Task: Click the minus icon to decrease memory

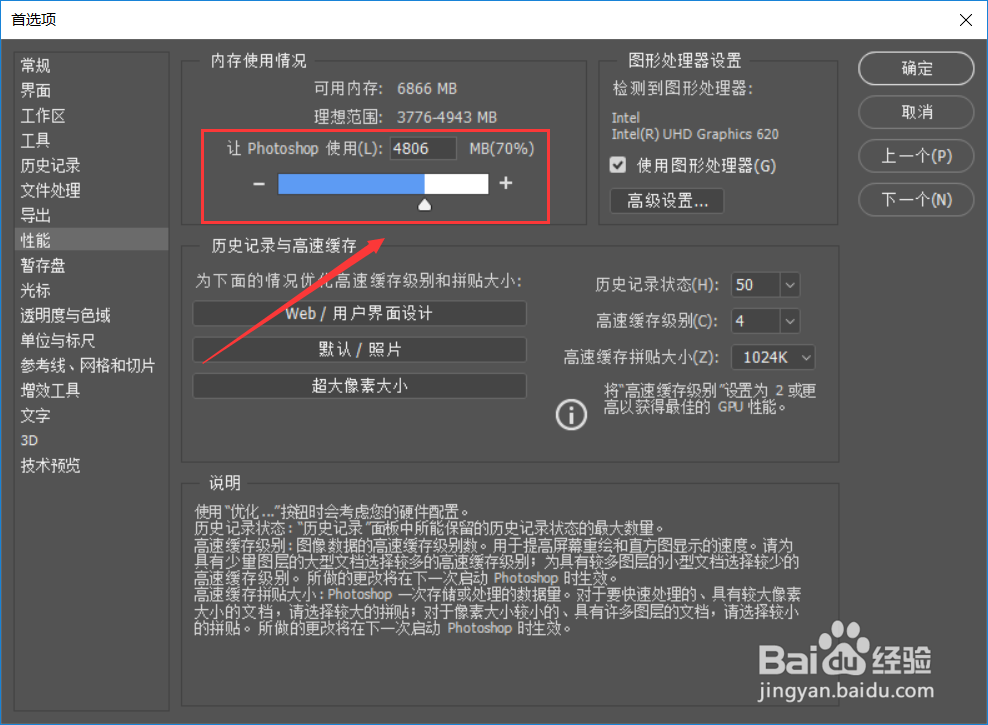Action: (x=259, y=184)
